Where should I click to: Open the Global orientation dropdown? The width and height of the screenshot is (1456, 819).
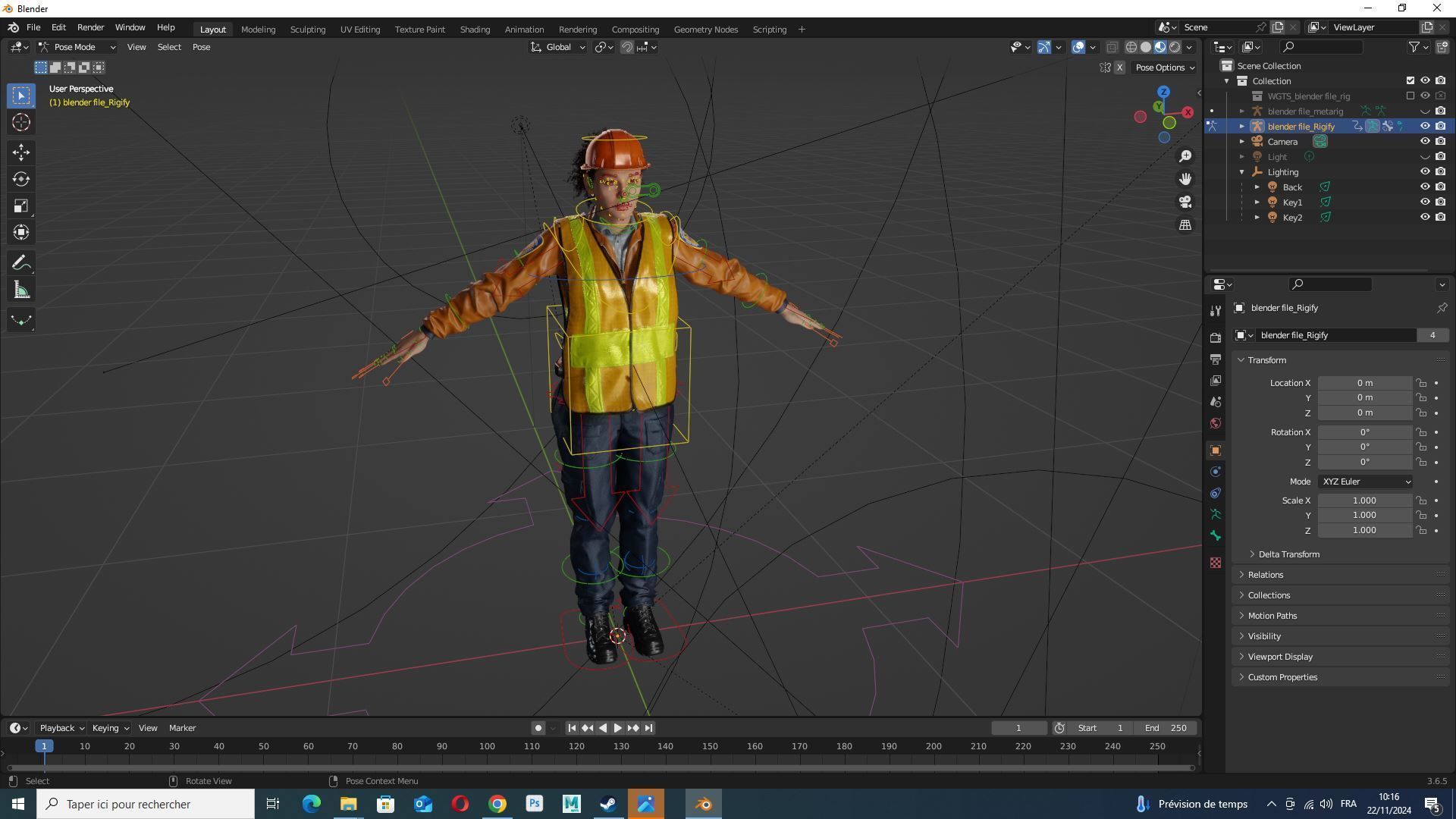tap(558, 47)
